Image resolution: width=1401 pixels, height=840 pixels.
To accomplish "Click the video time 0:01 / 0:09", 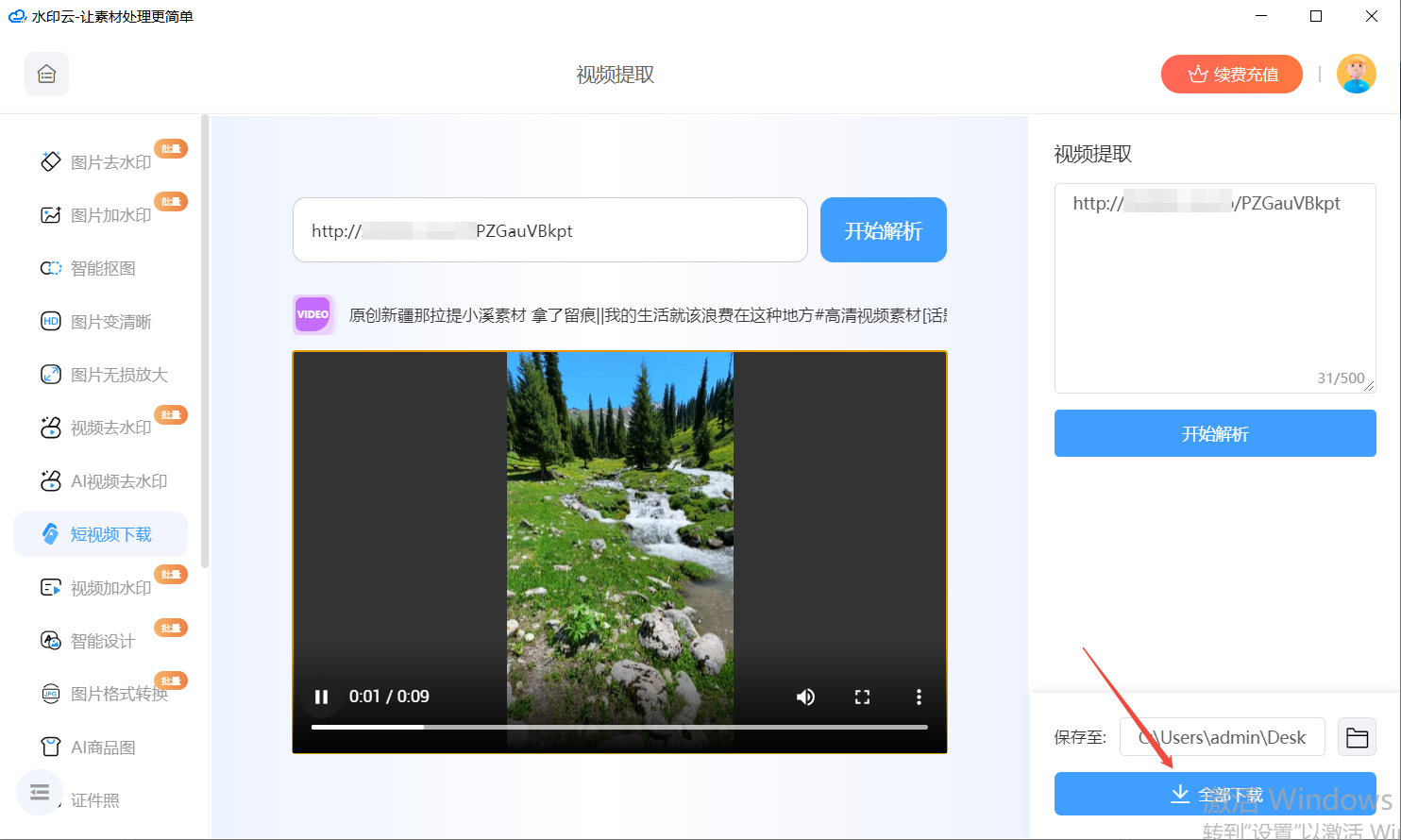I will coord(389,697).
